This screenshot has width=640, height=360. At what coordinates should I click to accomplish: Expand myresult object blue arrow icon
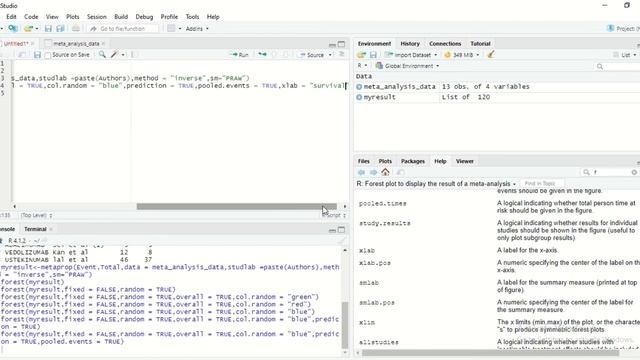pyautogui.click(x=359, y=97)
